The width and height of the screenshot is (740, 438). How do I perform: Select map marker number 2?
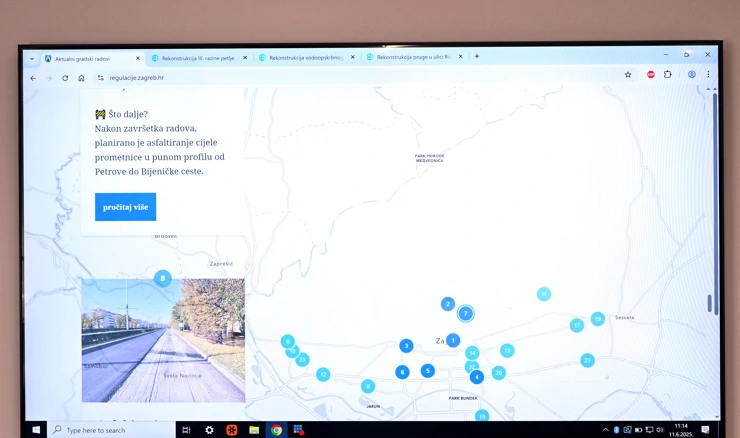coord(448,304)
